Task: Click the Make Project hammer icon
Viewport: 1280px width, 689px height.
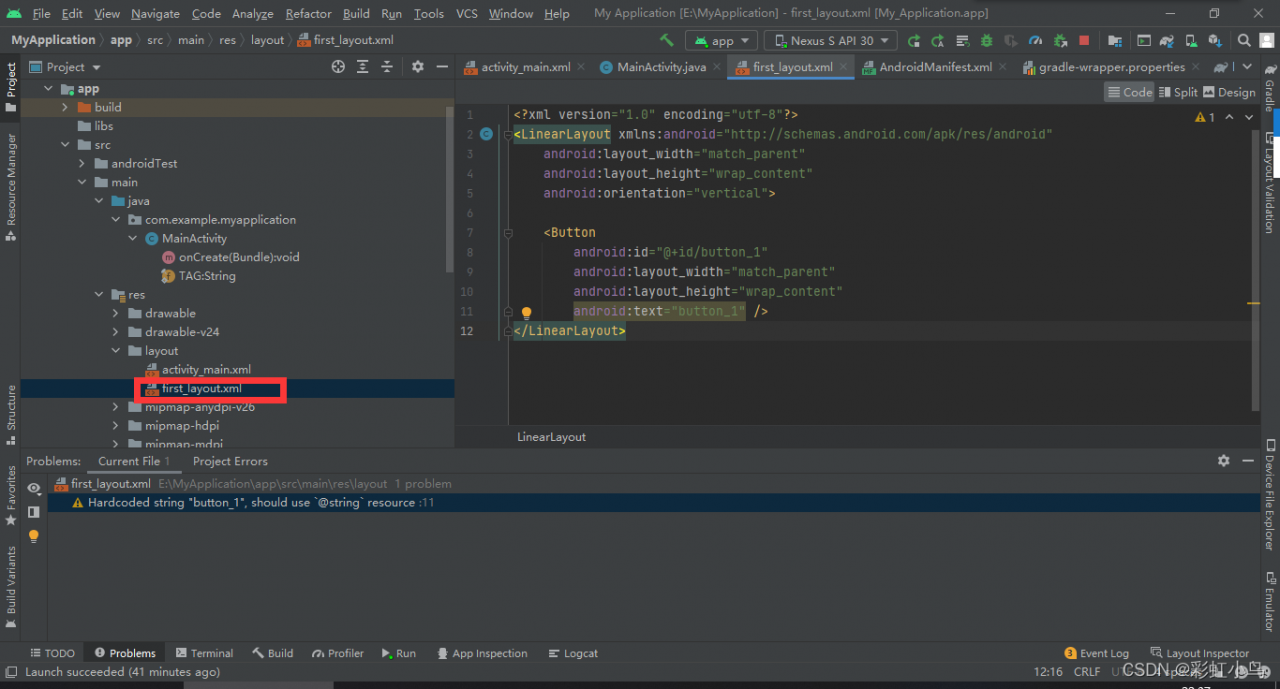Action: [666, 41]
